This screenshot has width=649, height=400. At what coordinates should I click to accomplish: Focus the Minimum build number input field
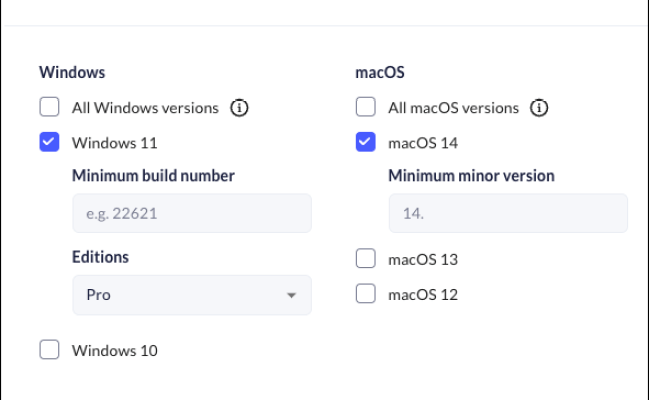pyautogui.click(x=191, y=213)
